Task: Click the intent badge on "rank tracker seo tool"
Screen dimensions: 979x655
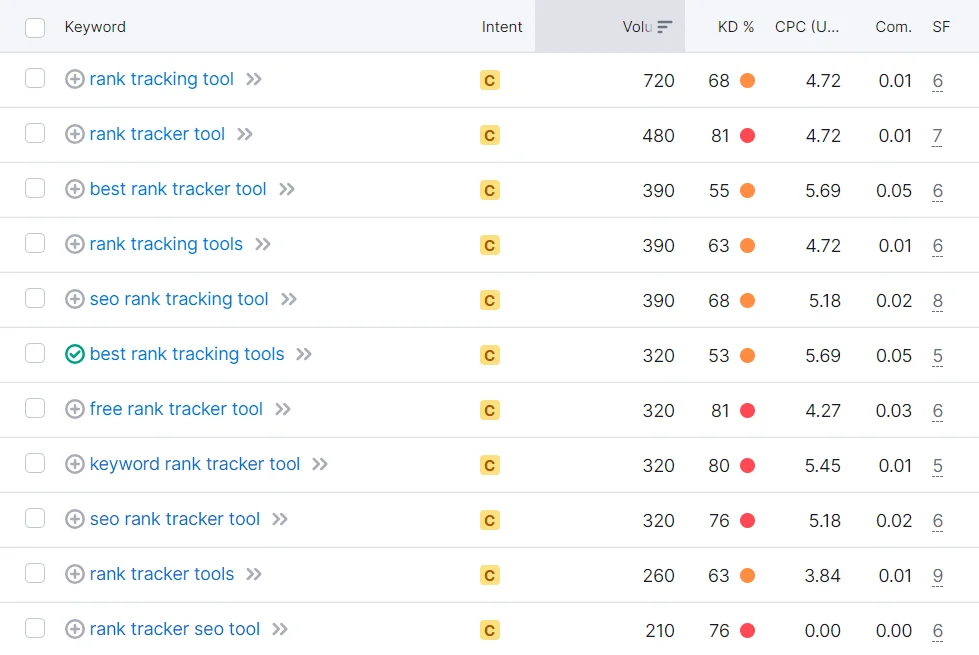Action: (x=489, y=629)
